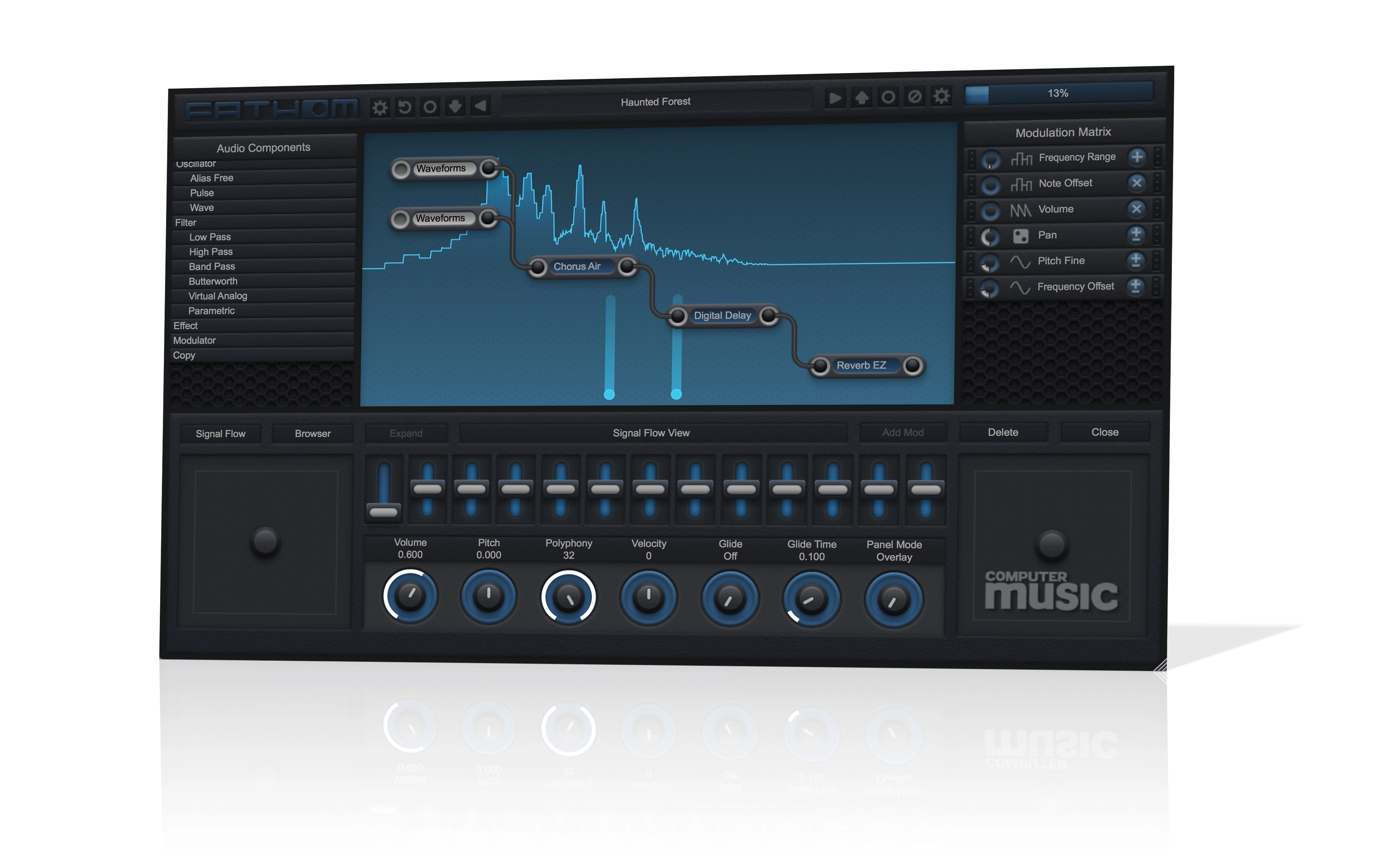Click the Frequency Range modulation amount knob
The height and width of the screenshot is (868, 1386).
(990, 160)
